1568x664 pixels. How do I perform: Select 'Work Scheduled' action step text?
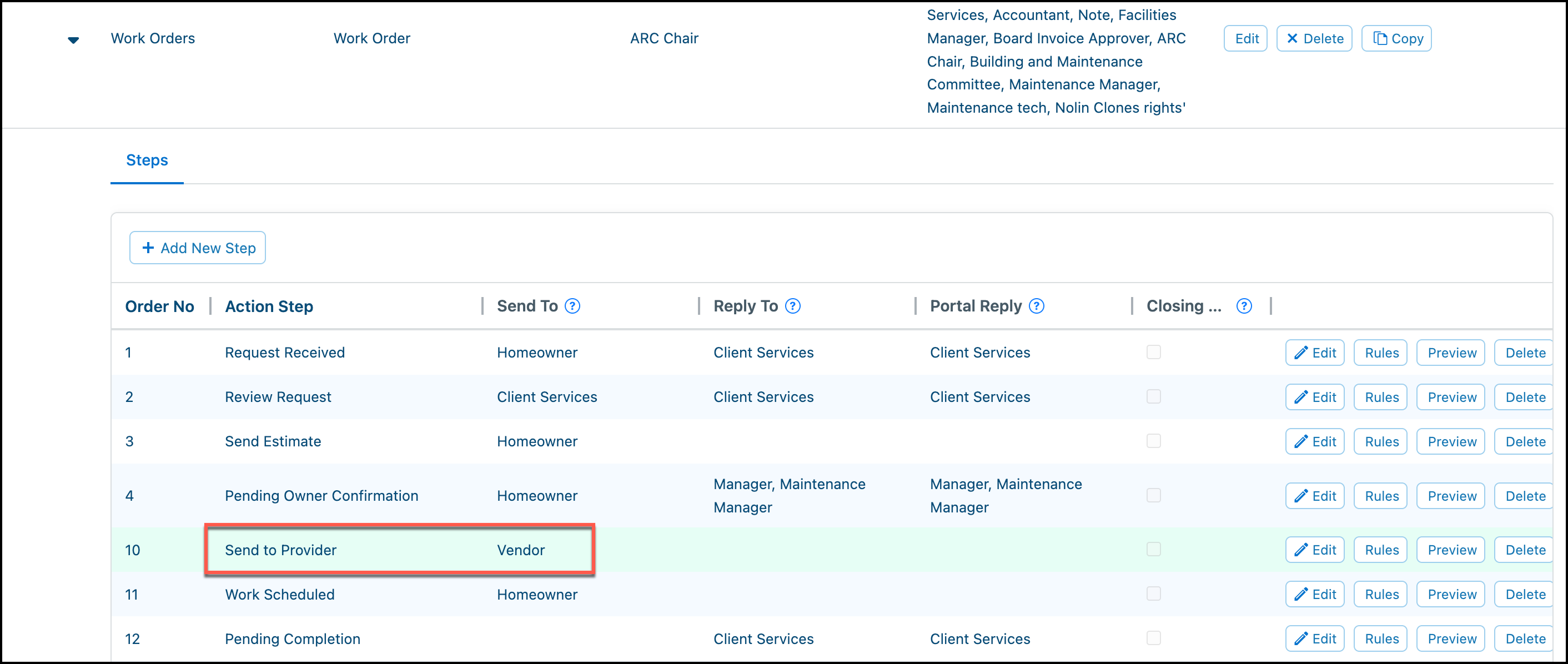pos(279,595)
